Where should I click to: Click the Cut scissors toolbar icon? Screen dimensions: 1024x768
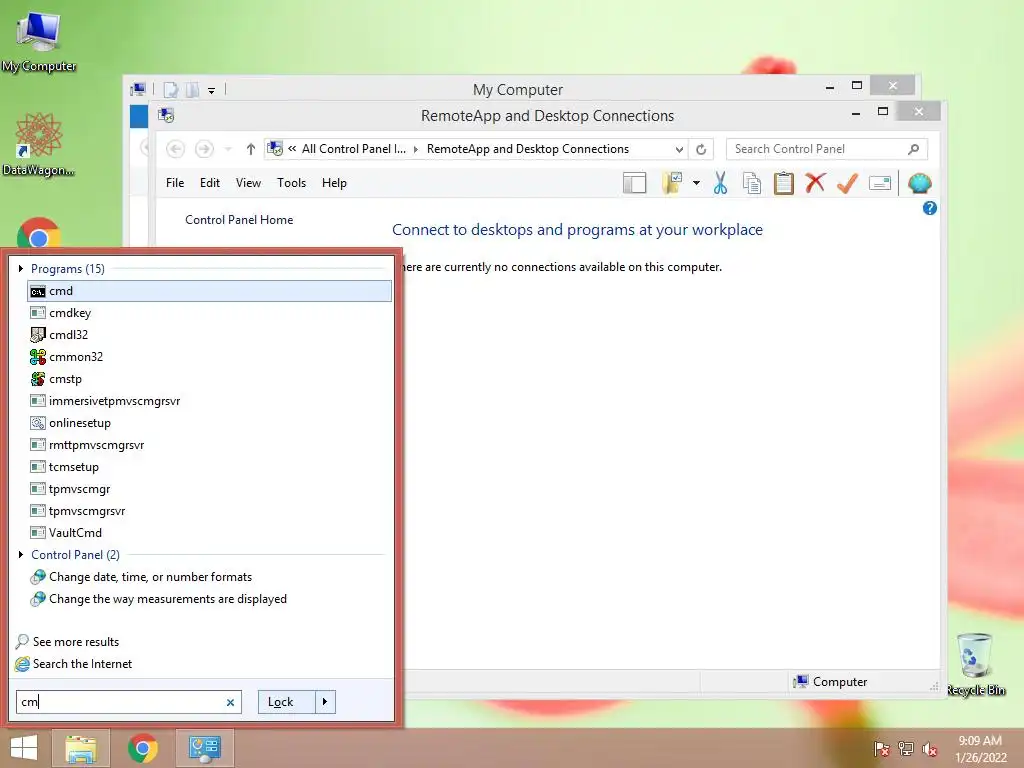pyautogui.click(x=720, y=184)
